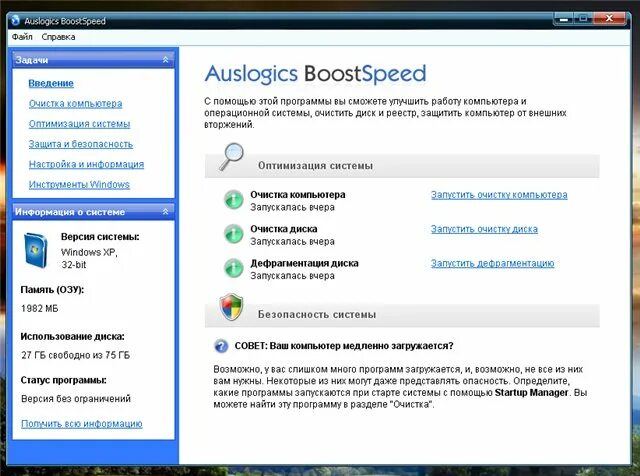Image resolution: width=640 pixels, height=476 pixels.
Task: Select the Введение task link
Action: (x=51, y=83)
